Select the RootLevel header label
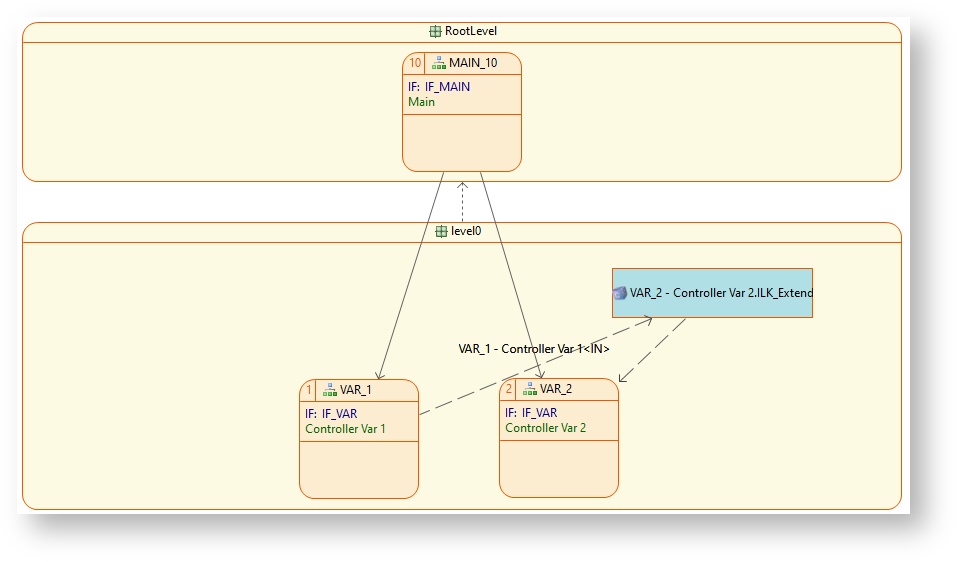 tap(471, 32)
